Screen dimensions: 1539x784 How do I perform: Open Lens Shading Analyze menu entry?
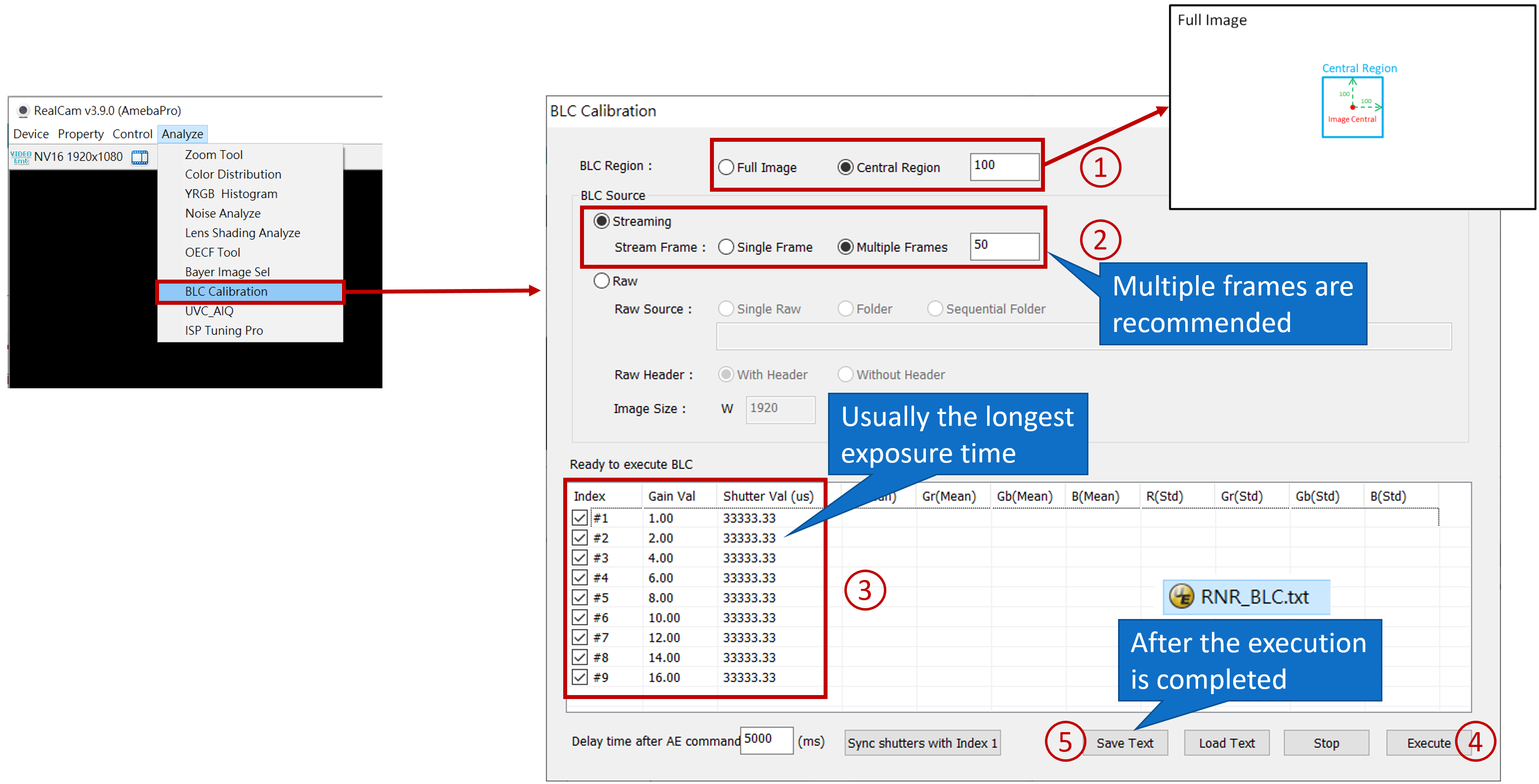click(242, 233)
